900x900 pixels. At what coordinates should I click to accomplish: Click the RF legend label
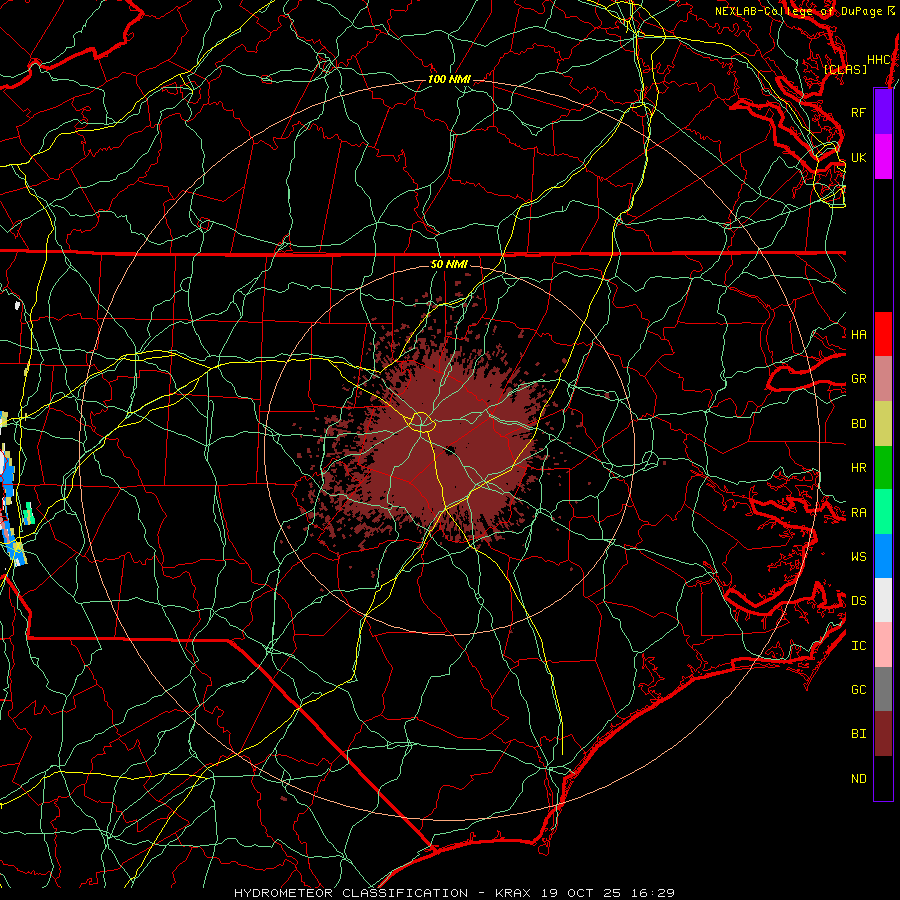tap(858, 112)
